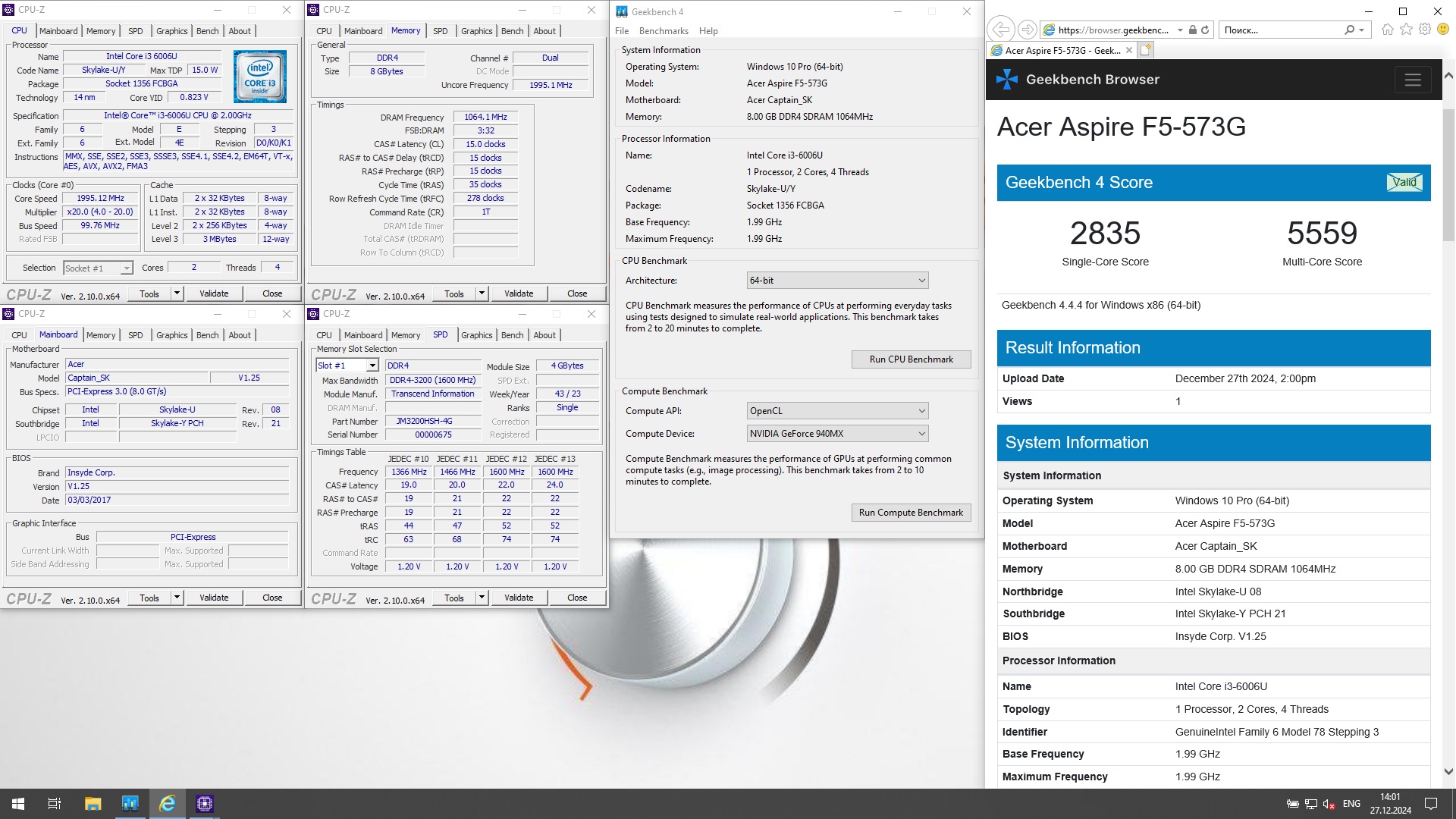Open the browser address bar dropdown arrow

pyautogui.click(x=1180, y=30)
